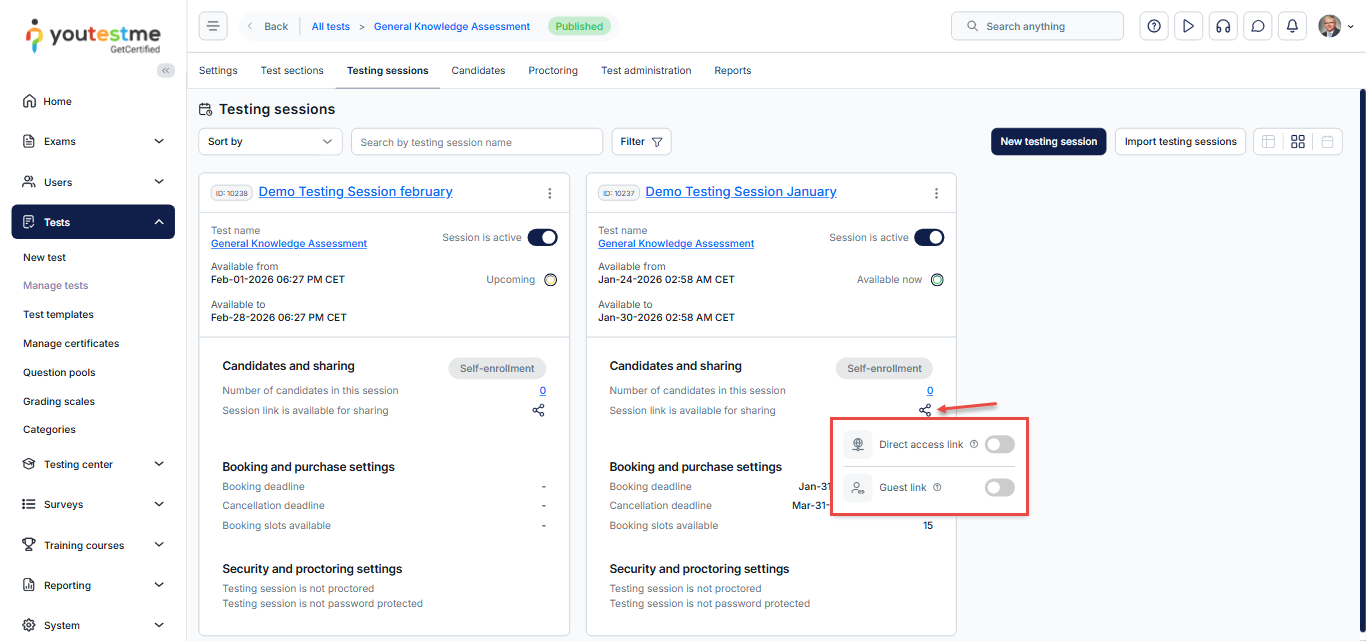Open three-dot menu for January session
This screenshot has height=641, width=1366.
(936, 193)
